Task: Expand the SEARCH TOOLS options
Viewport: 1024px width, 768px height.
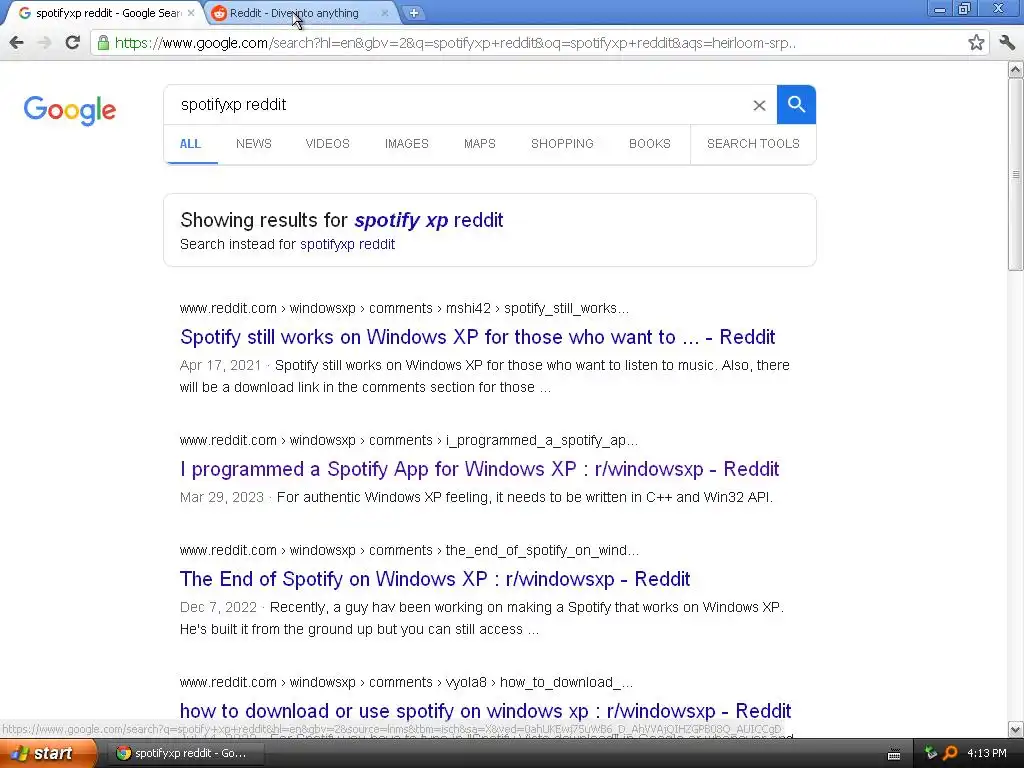Action: pyautogui.click(x=753, y=144)
